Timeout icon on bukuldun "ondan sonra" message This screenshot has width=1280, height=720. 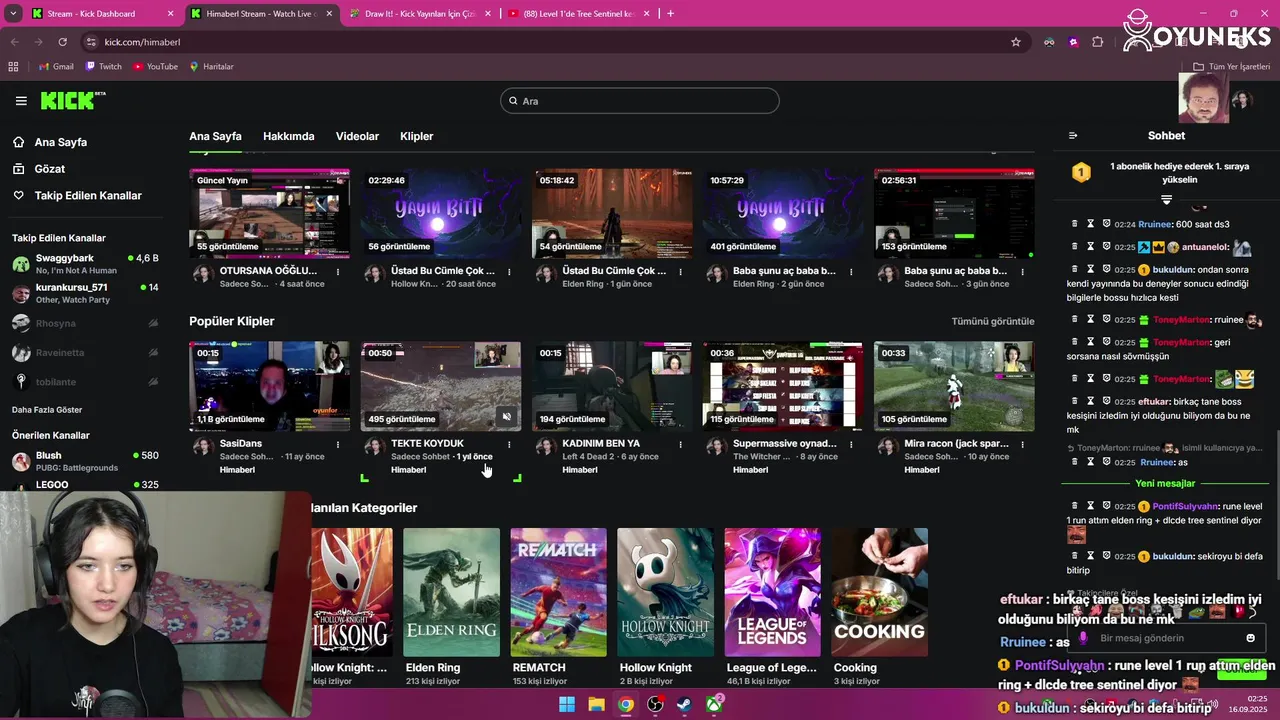click(1091, 270)
